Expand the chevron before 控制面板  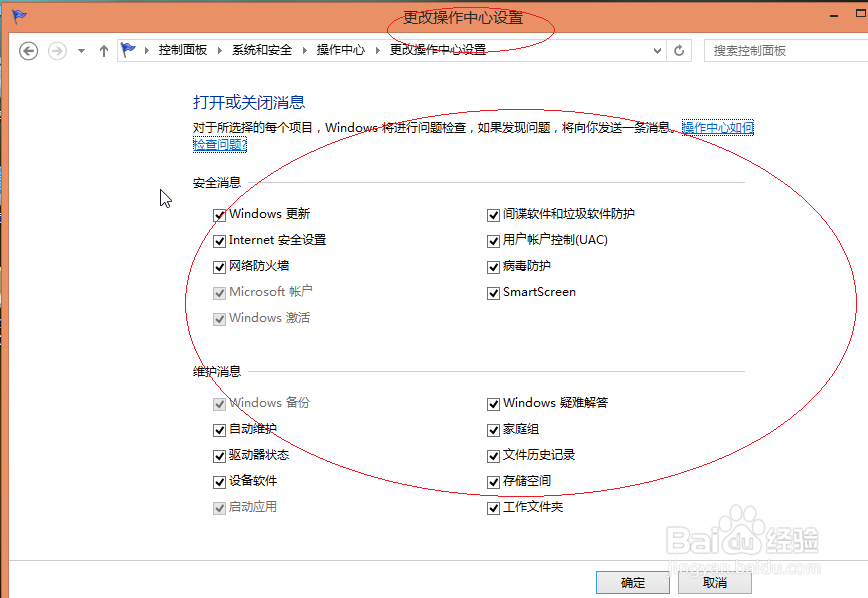pyautogui.click(x=147, y=50)
